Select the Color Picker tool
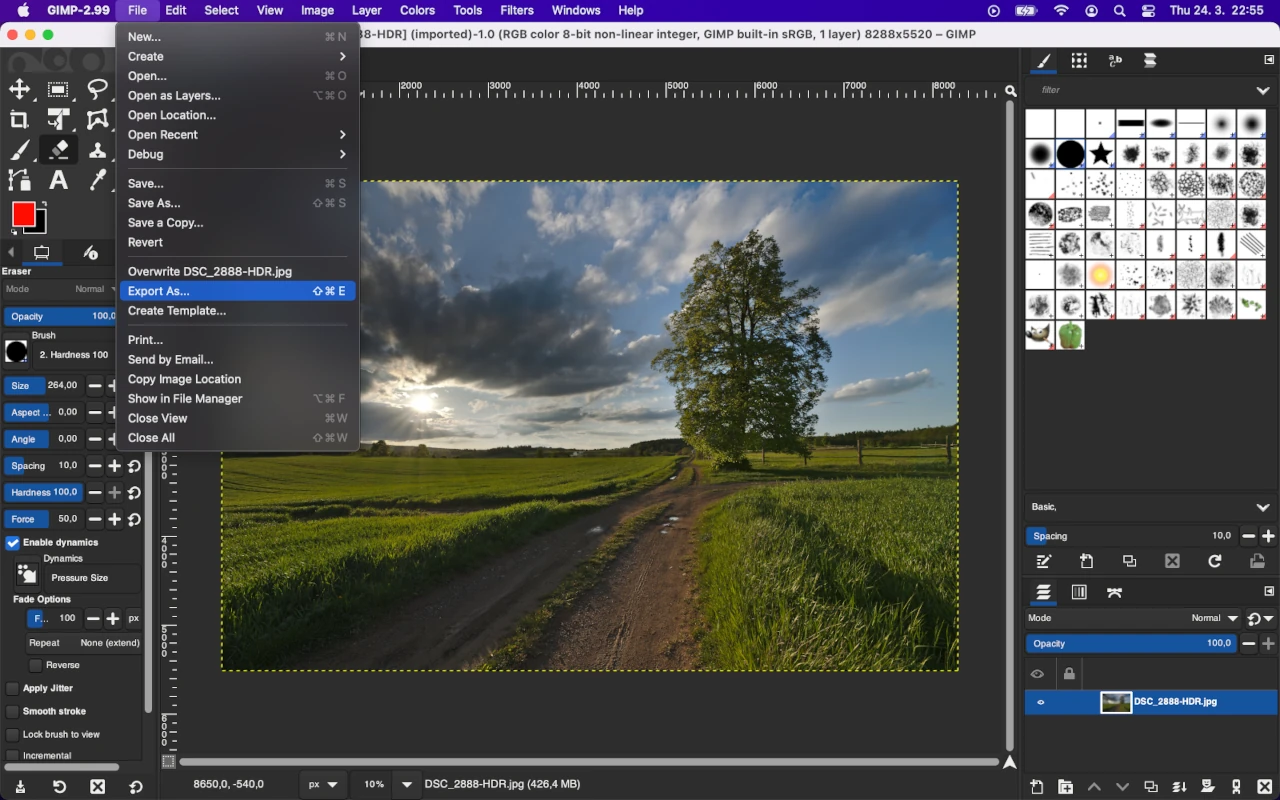The image size is (1280, 800). (97, 180)
